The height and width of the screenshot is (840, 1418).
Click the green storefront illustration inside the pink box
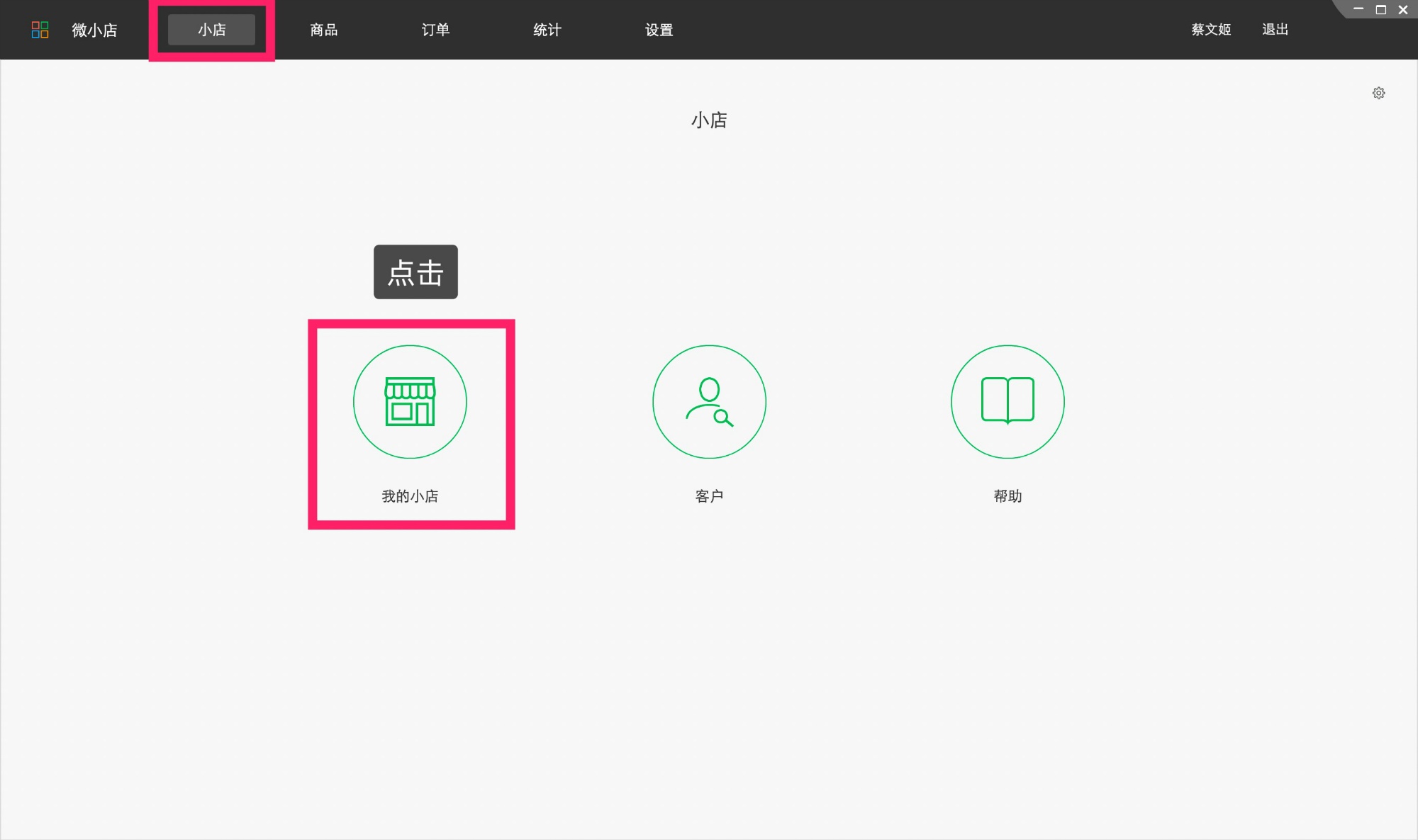410,401
